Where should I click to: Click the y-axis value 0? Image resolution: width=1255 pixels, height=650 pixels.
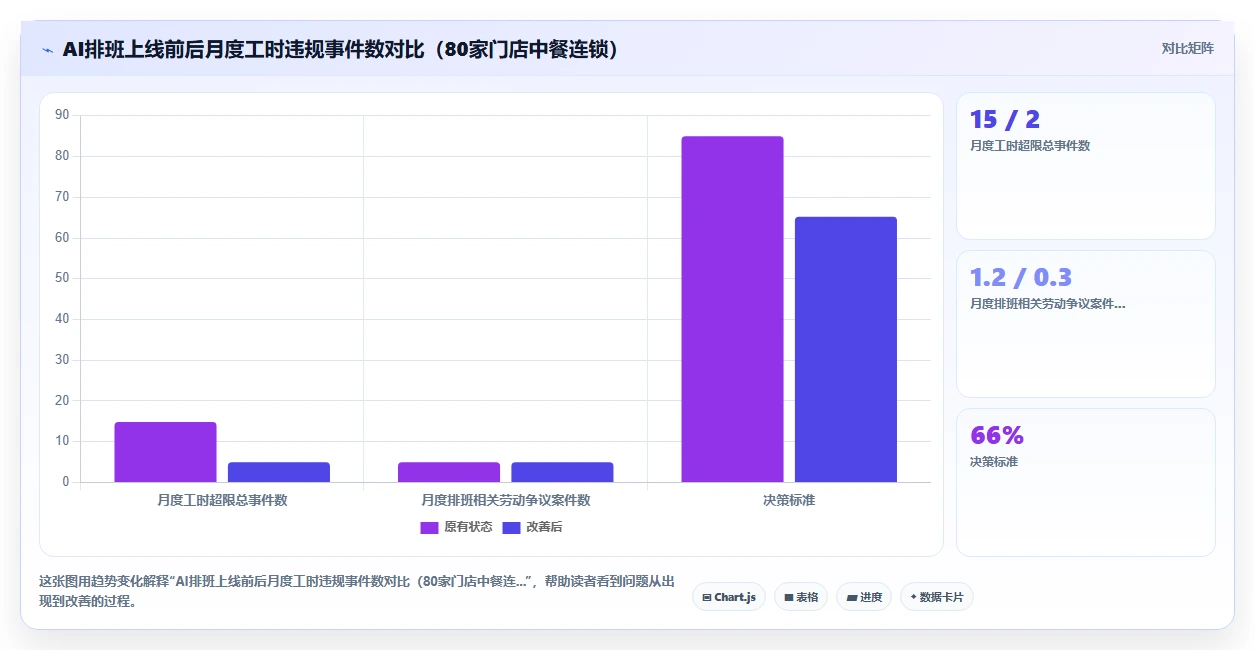pyautogui.click(x=66, y=482)
